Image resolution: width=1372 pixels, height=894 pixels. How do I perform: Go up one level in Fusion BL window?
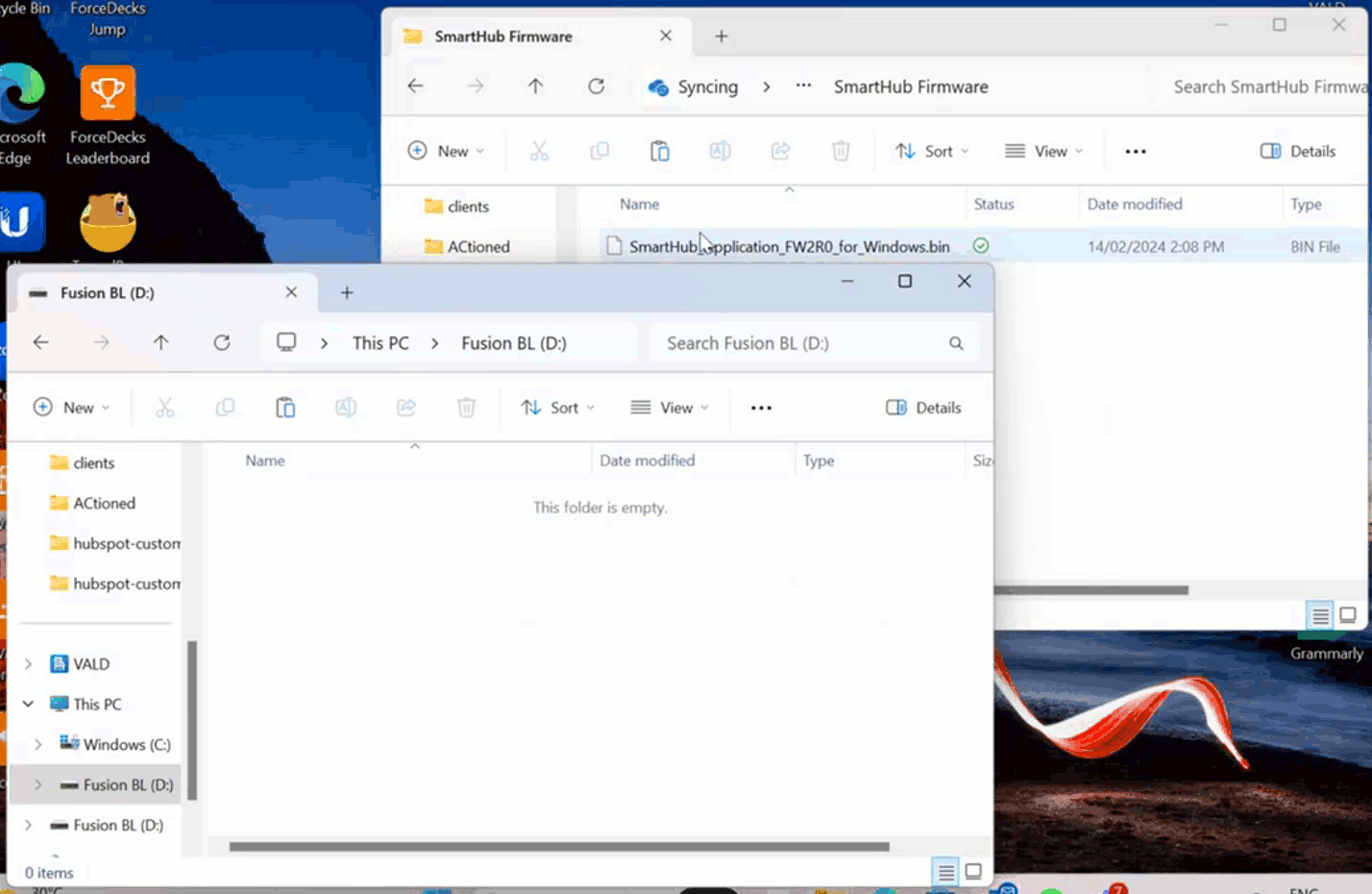[160, 342]
